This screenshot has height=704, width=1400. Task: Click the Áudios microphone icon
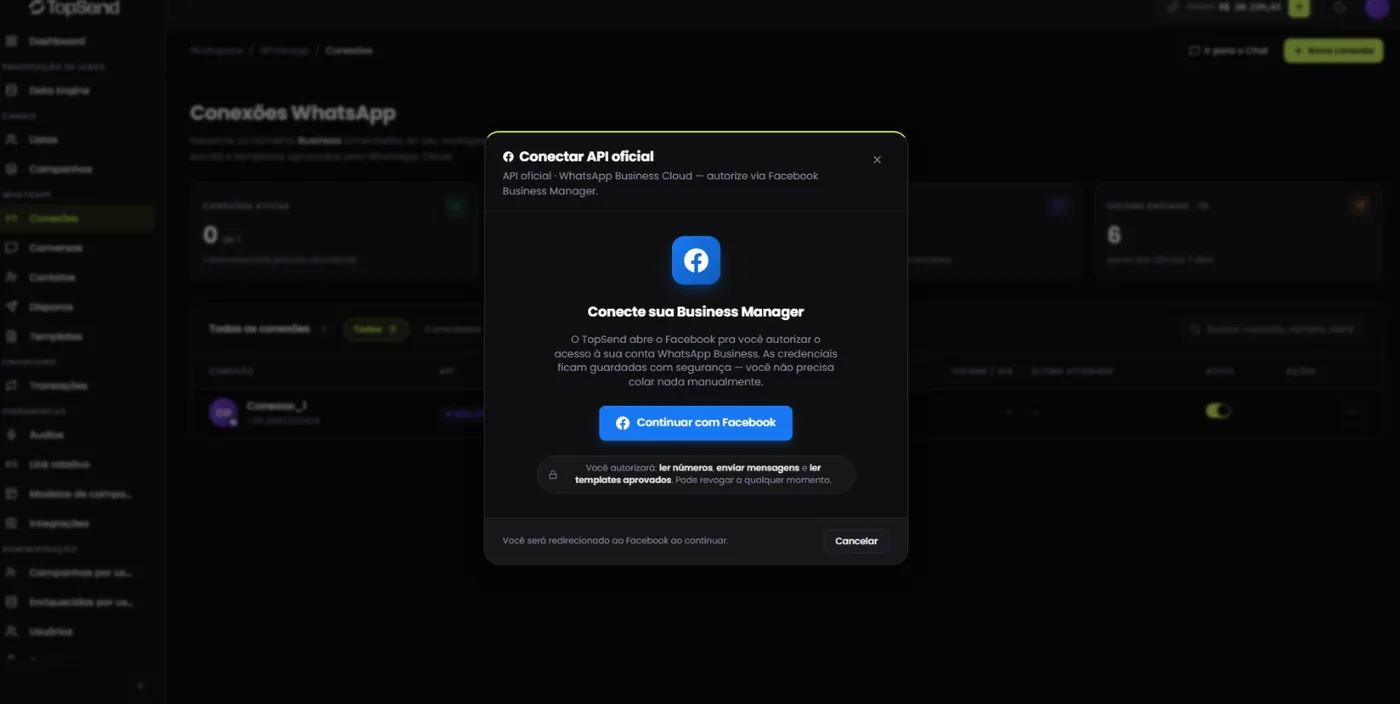click(x=12, y=435)
